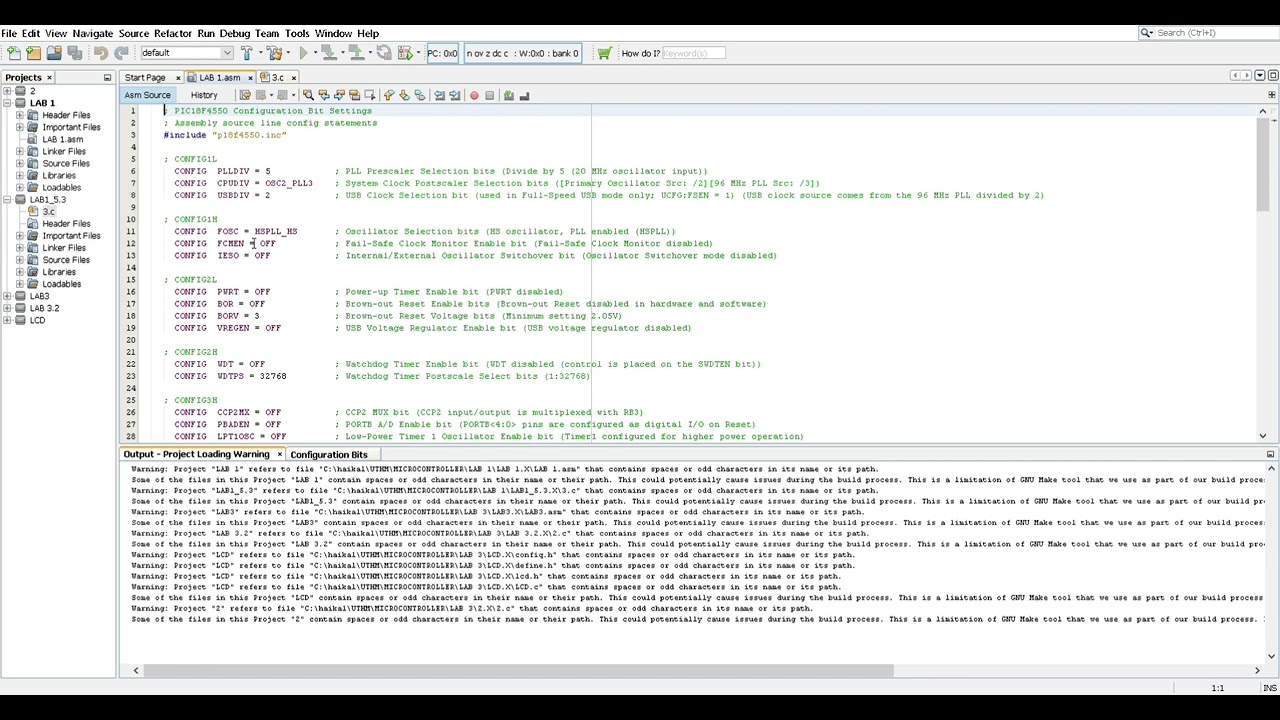This screenshot has height=720, width=1280.
Task: Click the Save All toolbar icon
Action: point(74,53)
